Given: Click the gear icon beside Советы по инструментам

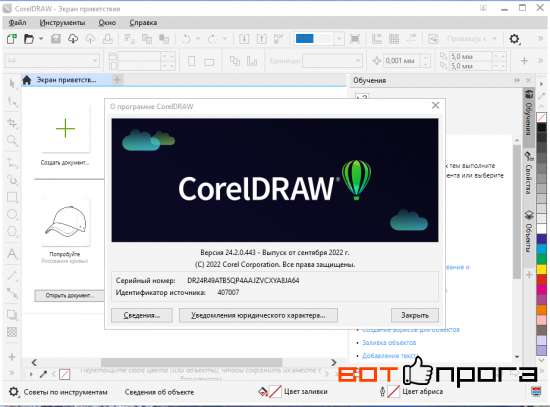Looking at the screenshot, I should pyautogui.click(x=14, y=392).
